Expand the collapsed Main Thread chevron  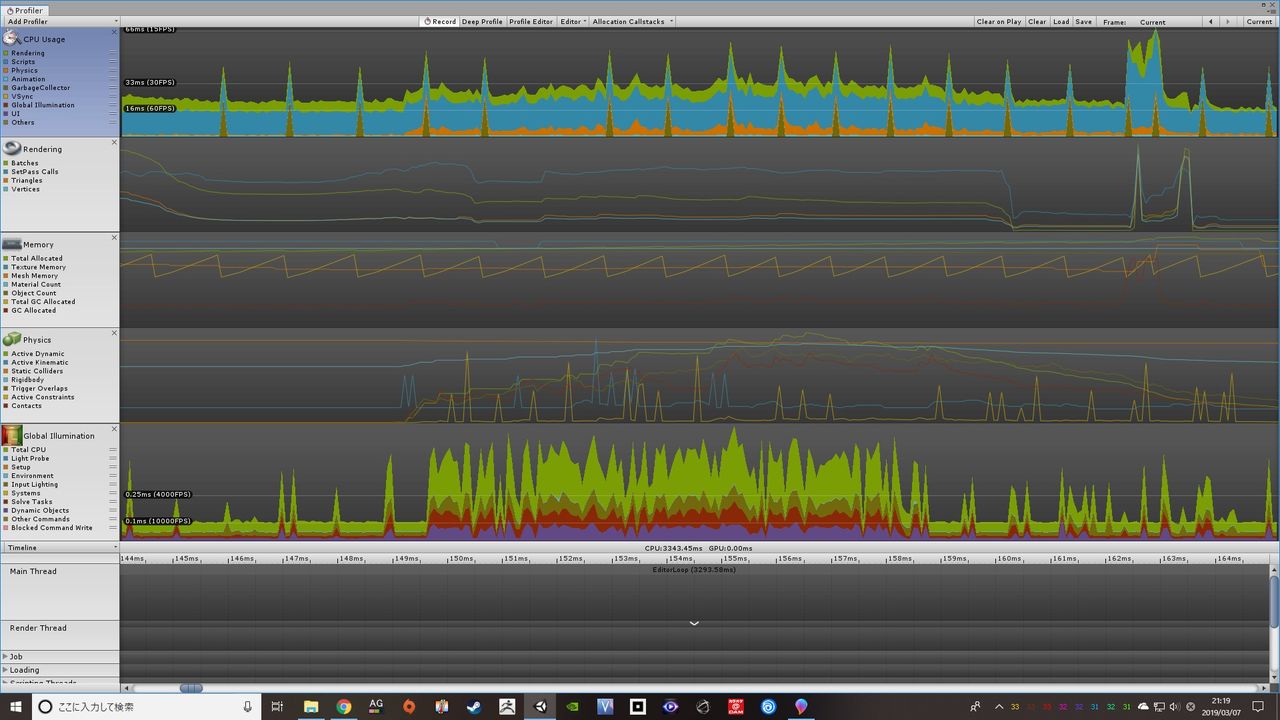pyautogui.click(x=694, y=623)
